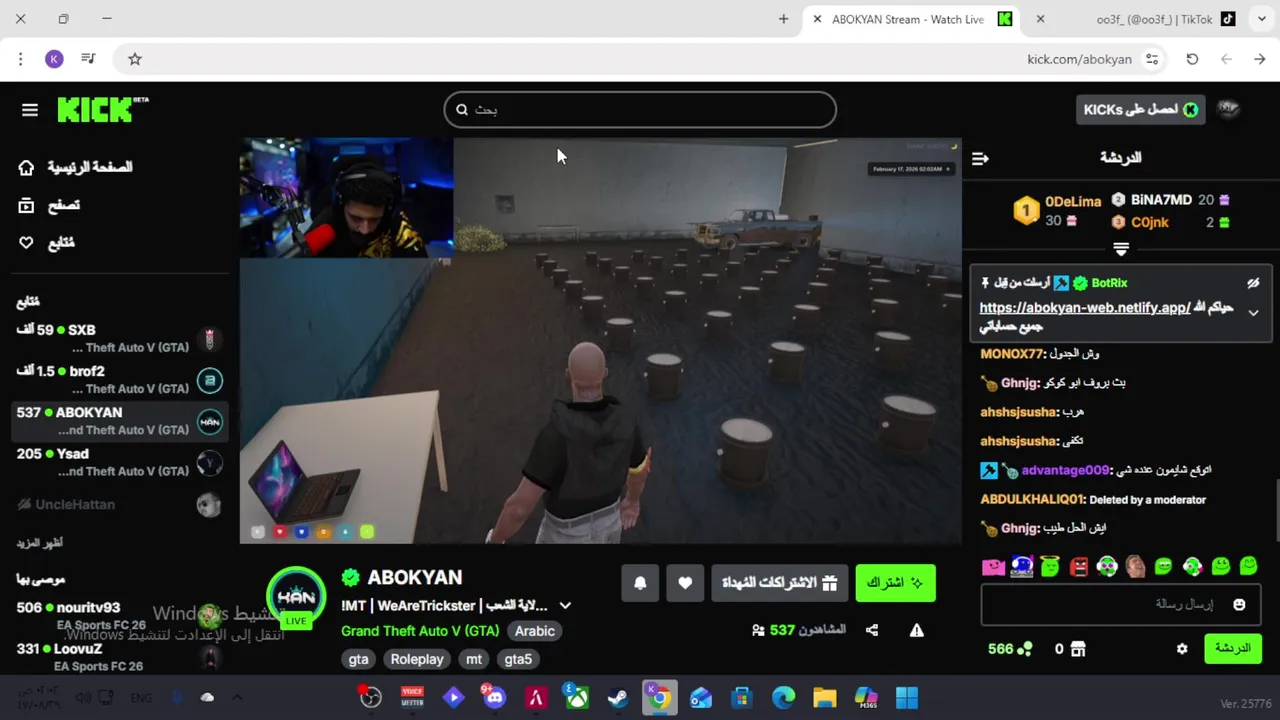Reload the page in browser toolbar
Image resolution: width=1280 pixels, height=720 pixels.
point(1192,59)
